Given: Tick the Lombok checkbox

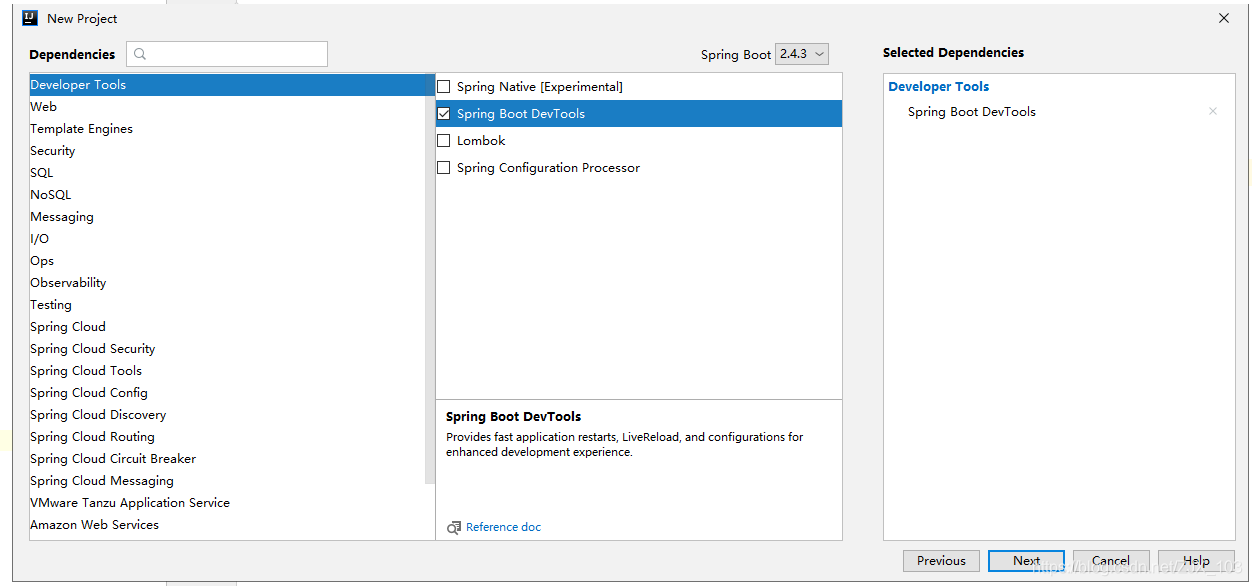Looking at the screenshot, I should [x=444, y=141].
